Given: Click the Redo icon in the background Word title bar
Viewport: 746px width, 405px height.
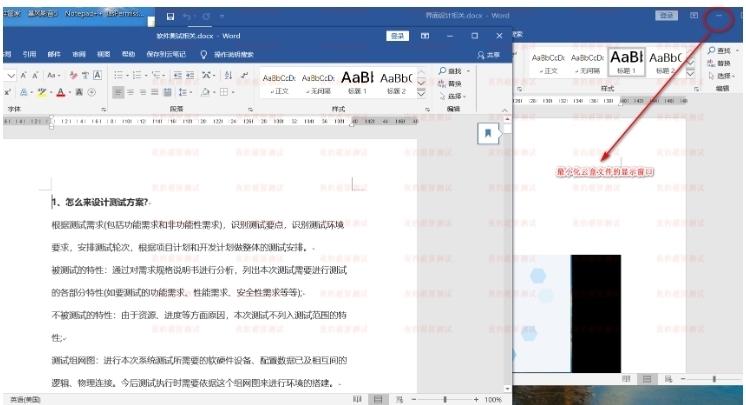Looking at the screenshot, I should 206,17.
